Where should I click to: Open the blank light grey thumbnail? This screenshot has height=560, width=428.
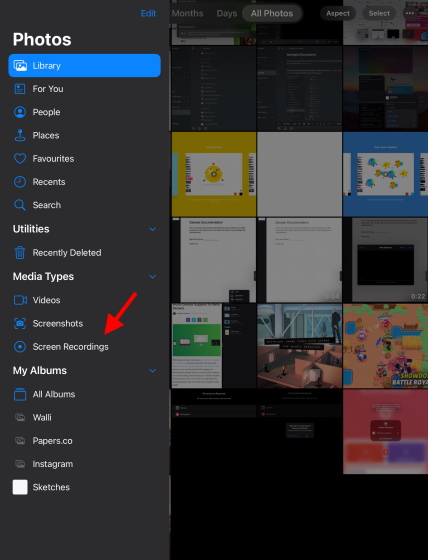pos(299,174)
